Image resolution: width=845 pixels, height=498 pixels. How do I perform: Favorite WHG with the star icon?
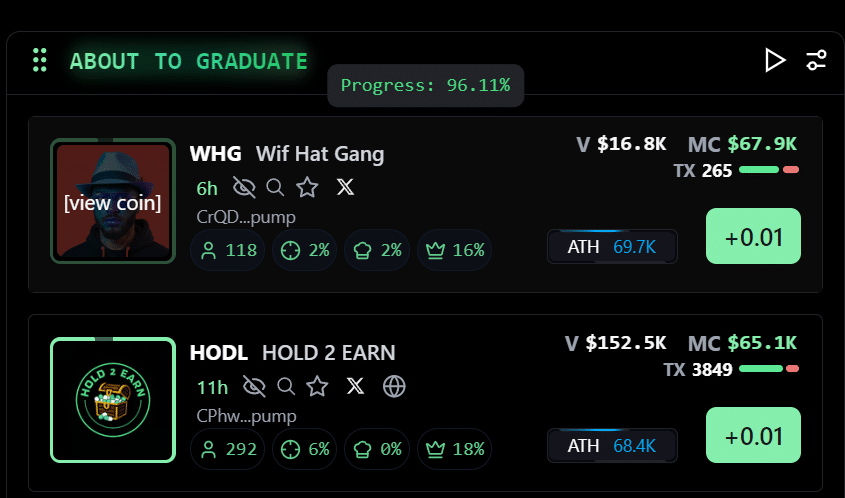[x=307, y=187]
